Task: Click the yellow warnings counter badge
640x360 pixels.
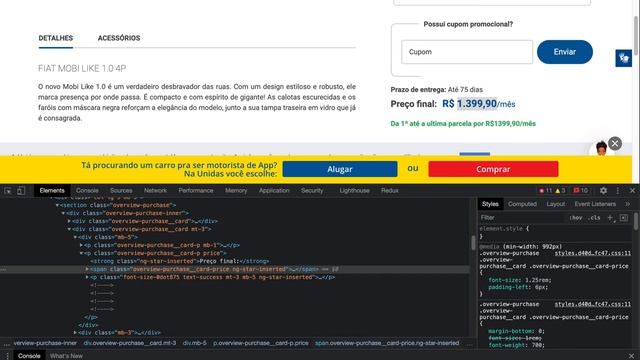Action: click(560, 191)
